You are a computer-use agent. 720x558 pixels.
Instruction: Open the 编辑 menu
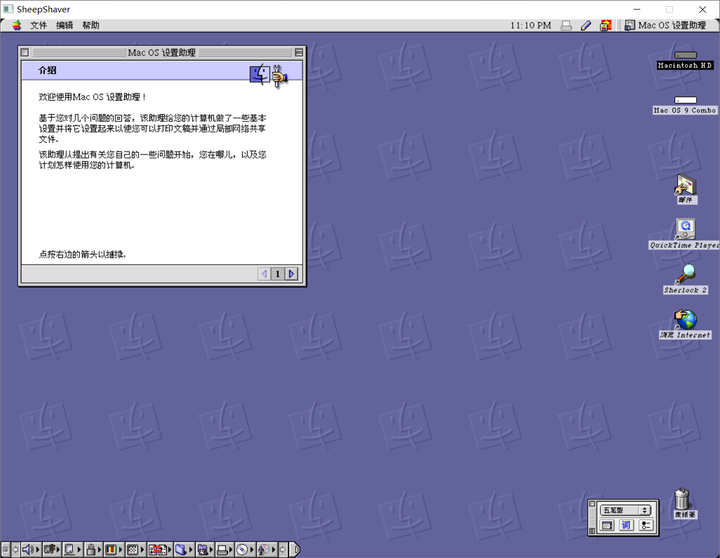[x=65, y=25]
